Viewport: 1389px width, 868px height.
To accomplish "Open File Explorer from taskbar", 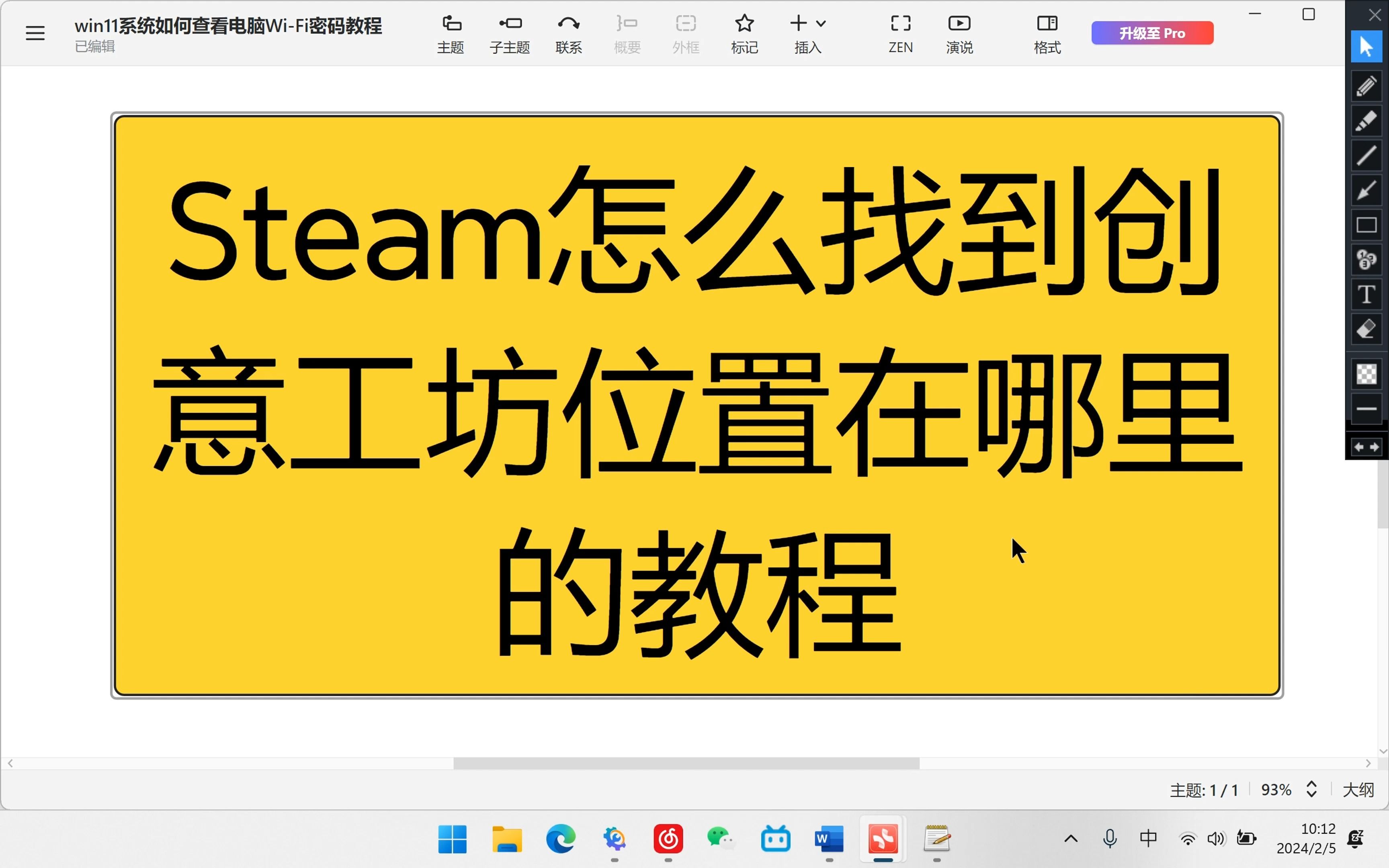I will (x=507, y=839).
